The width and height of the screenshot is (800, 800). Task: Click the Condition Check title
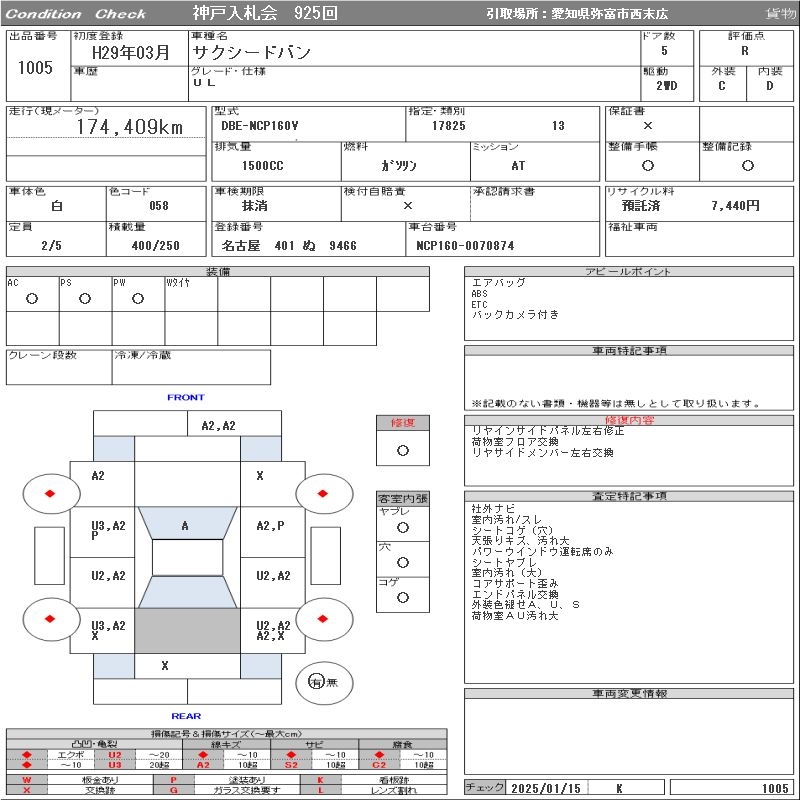coord(76,14)
